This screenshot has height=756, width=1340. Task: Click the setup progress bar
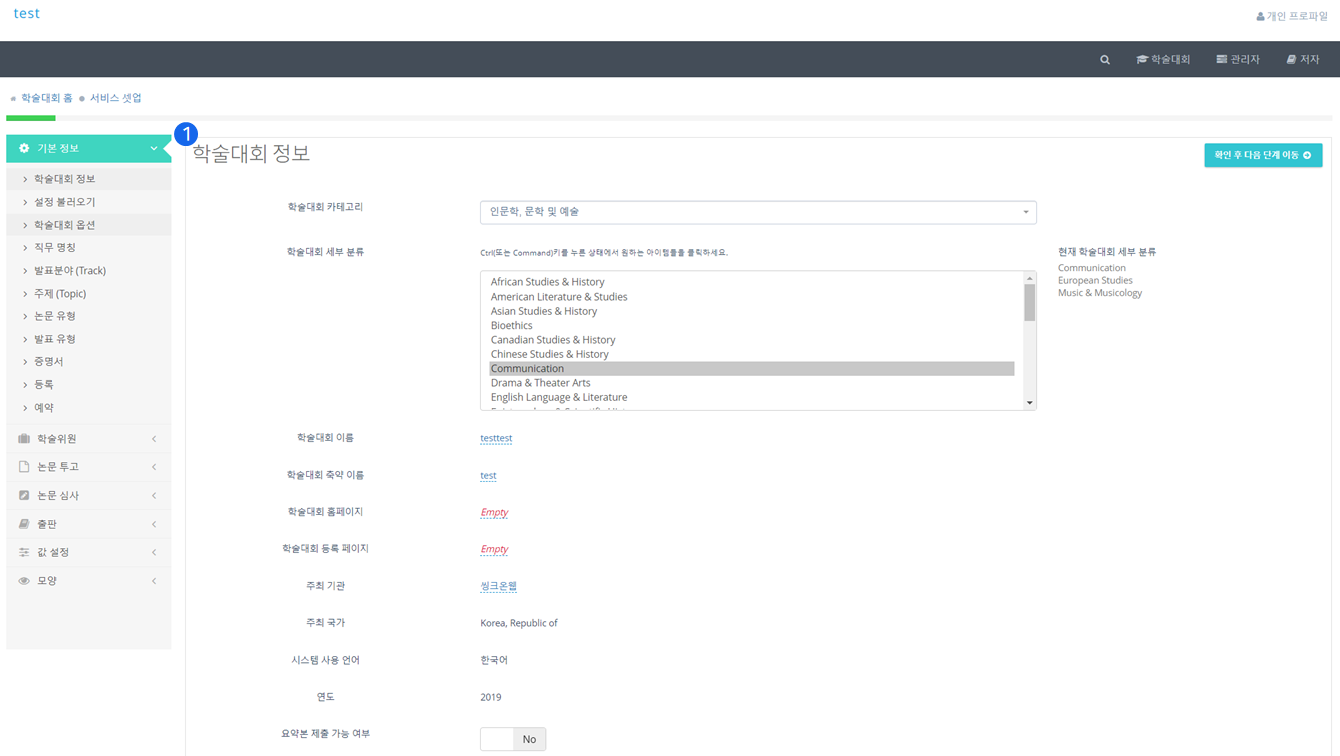click(x=668, y=118)
